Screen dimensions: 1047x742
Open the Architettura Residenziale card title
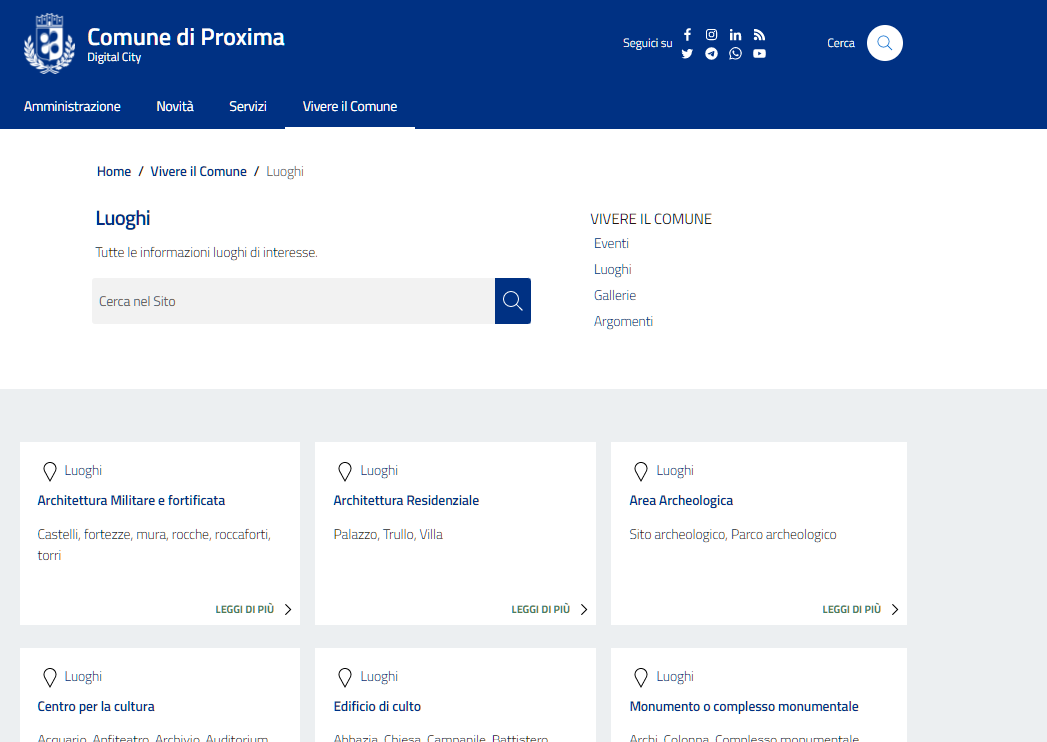coord(406,501)
